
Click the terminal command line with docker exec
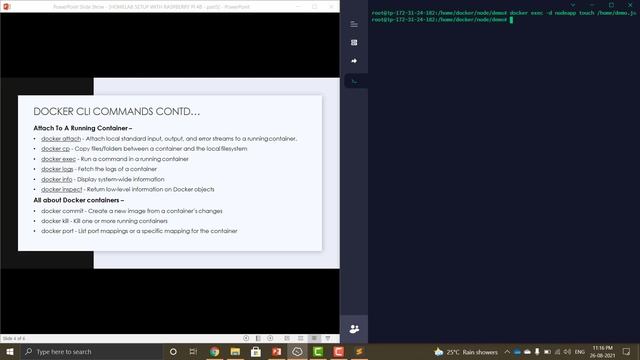504,13
